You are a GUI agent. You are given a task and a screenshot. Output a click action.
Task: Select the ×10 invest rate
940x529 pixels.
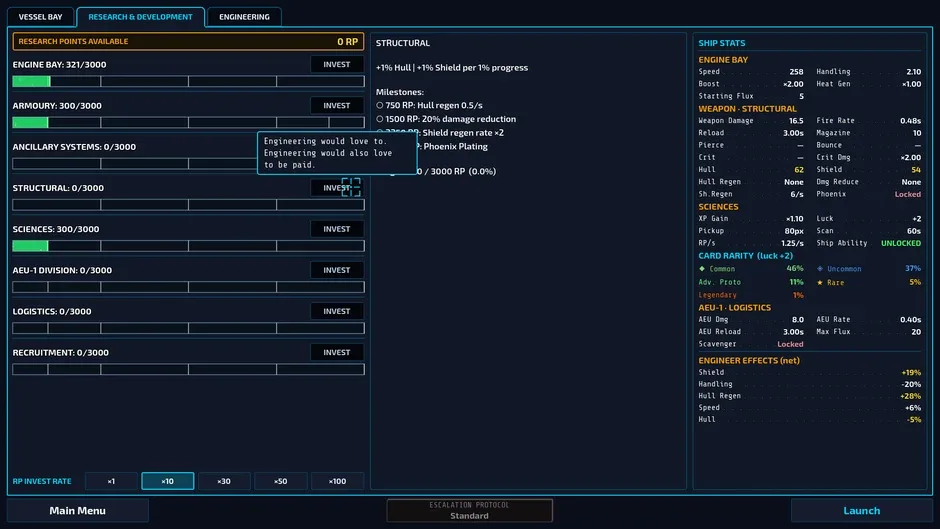168,481
